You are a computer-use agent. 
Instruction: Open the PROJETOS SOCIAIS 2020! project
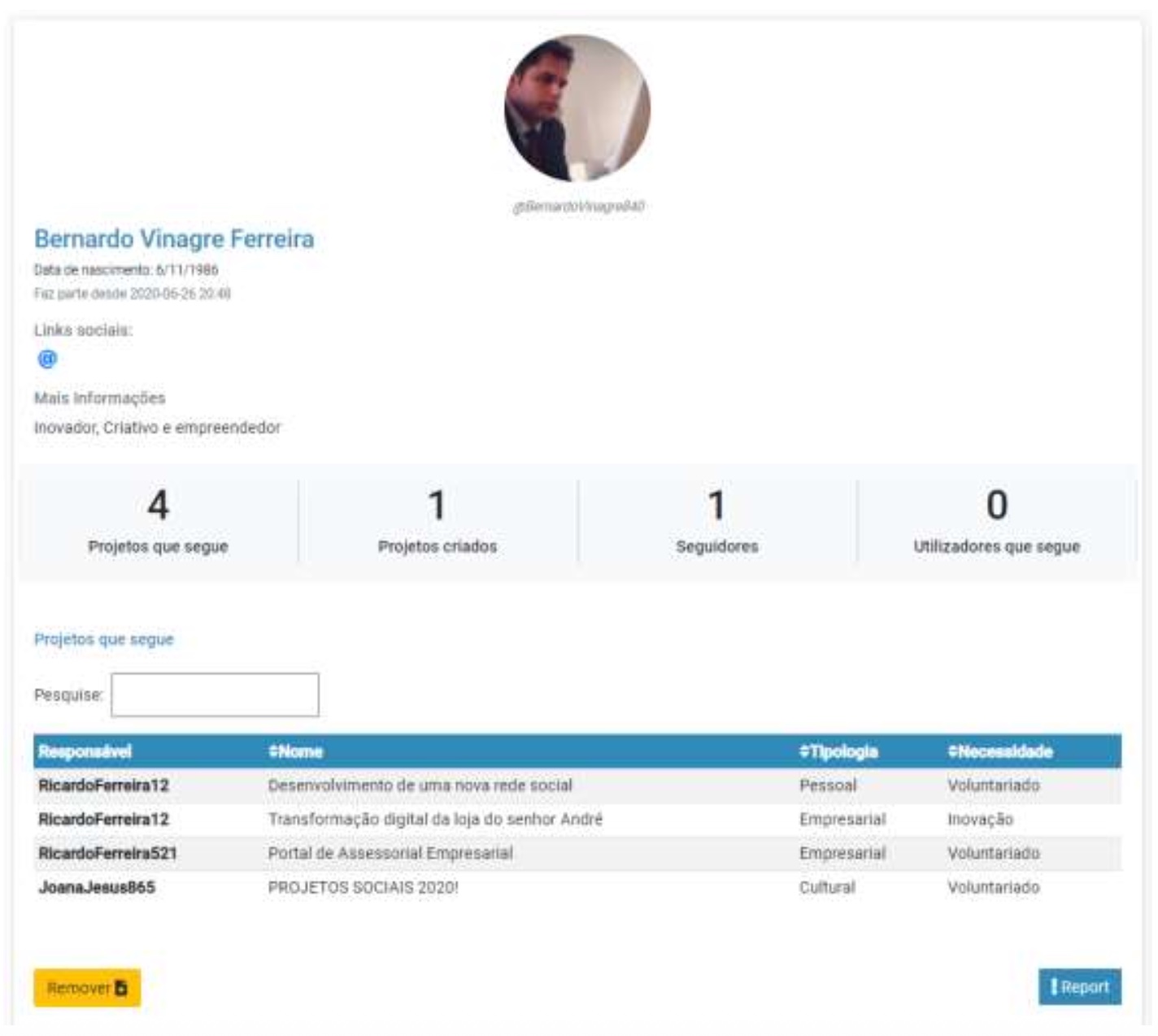(363, 888)
